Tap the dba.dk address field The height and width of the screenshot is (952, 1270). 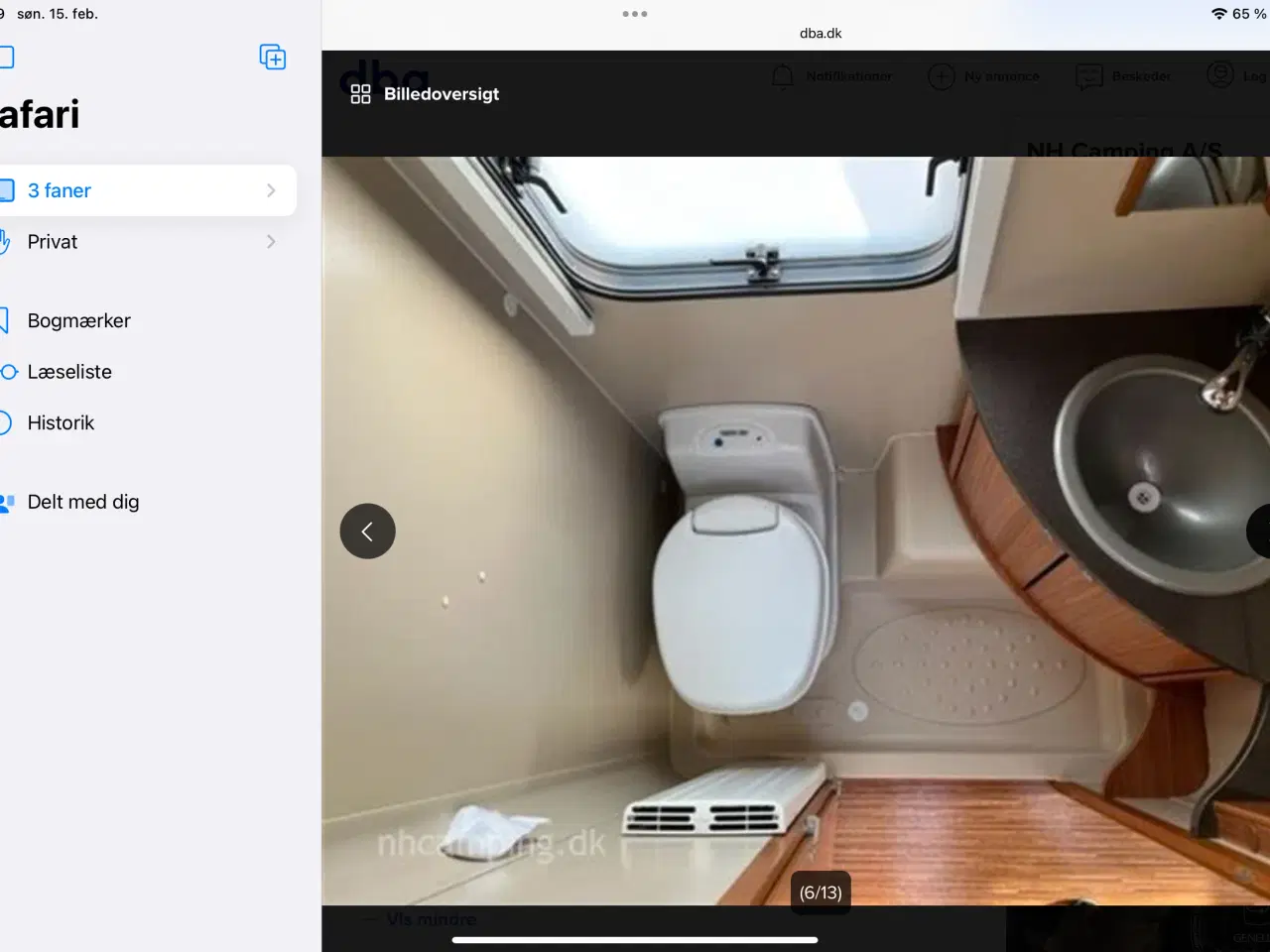[821, 33]
